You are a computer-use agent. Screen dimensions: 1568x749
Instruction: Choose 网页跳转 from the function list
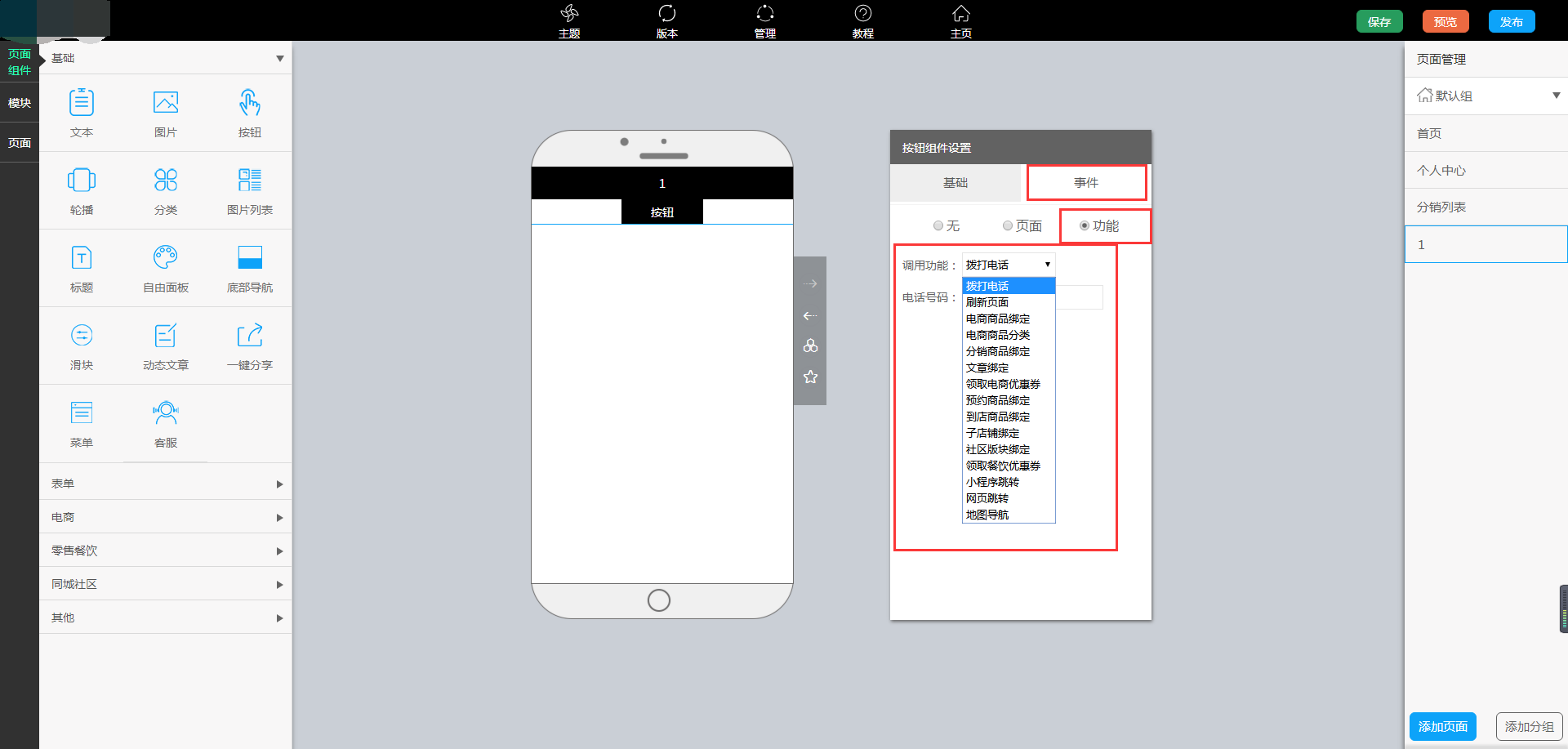tap(987, 498)
